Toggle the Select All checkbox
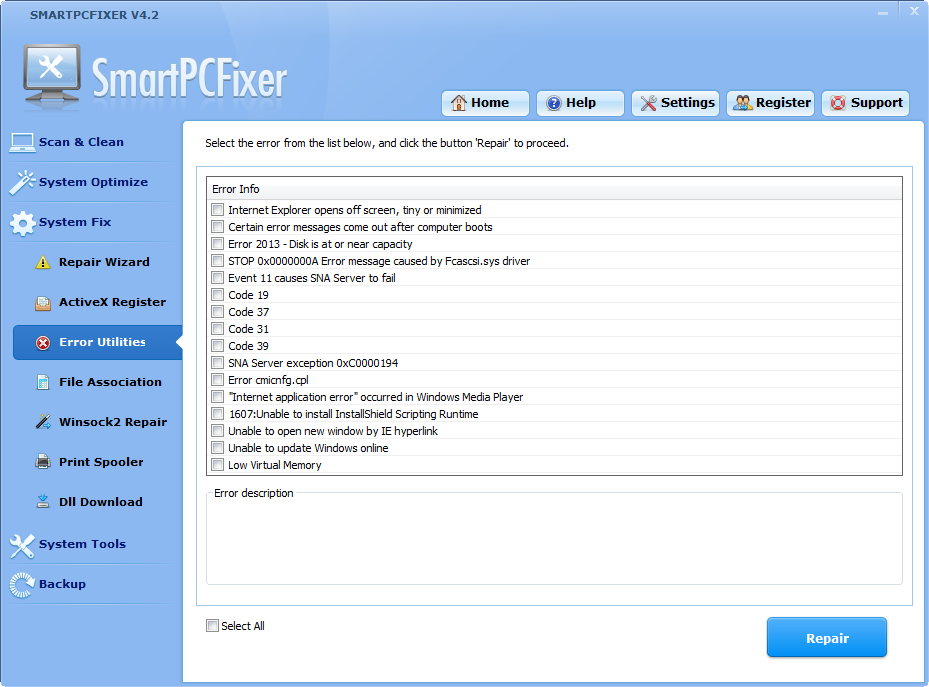 point(212,625)
